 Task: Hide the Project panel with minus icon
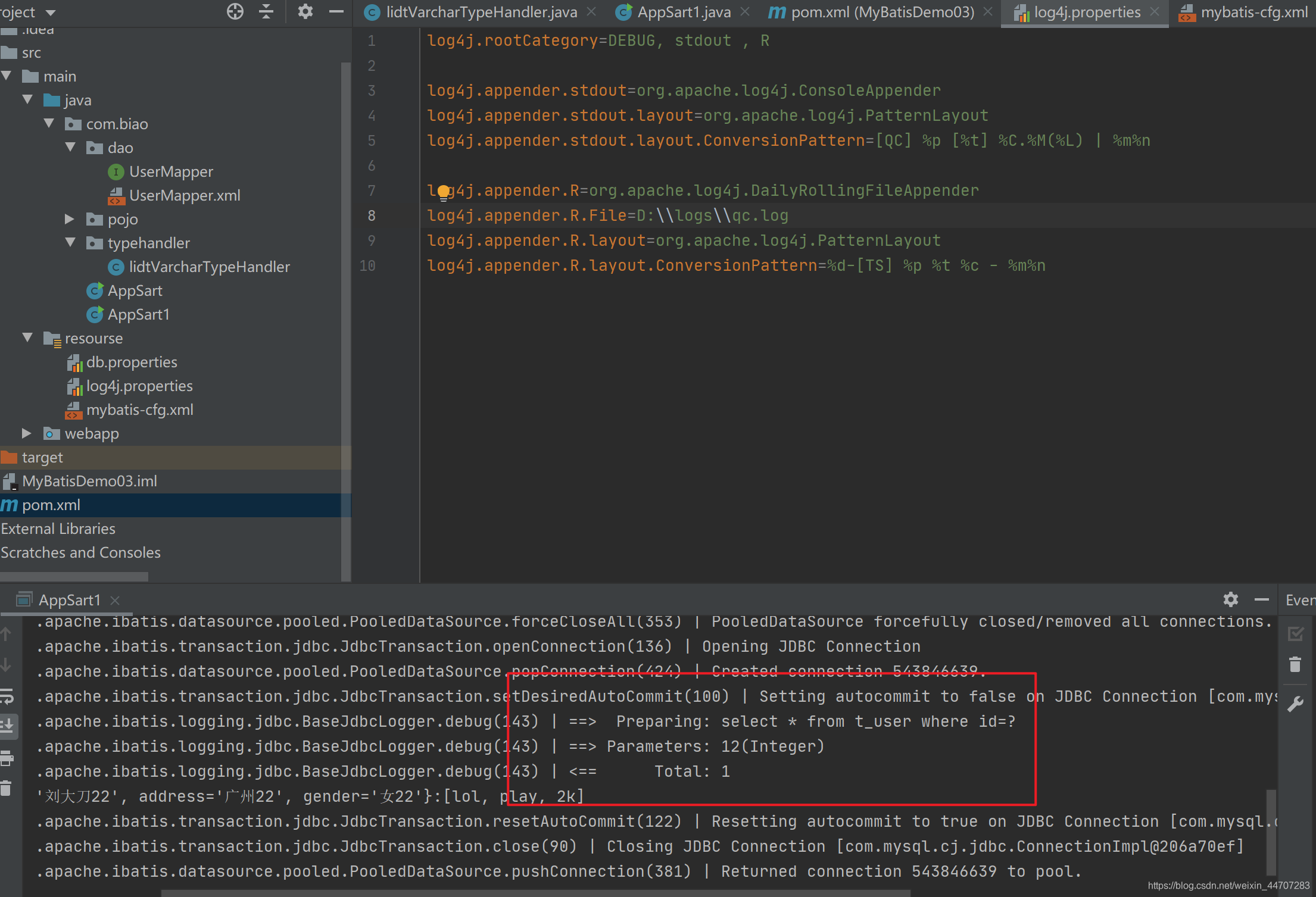(336, 11)
